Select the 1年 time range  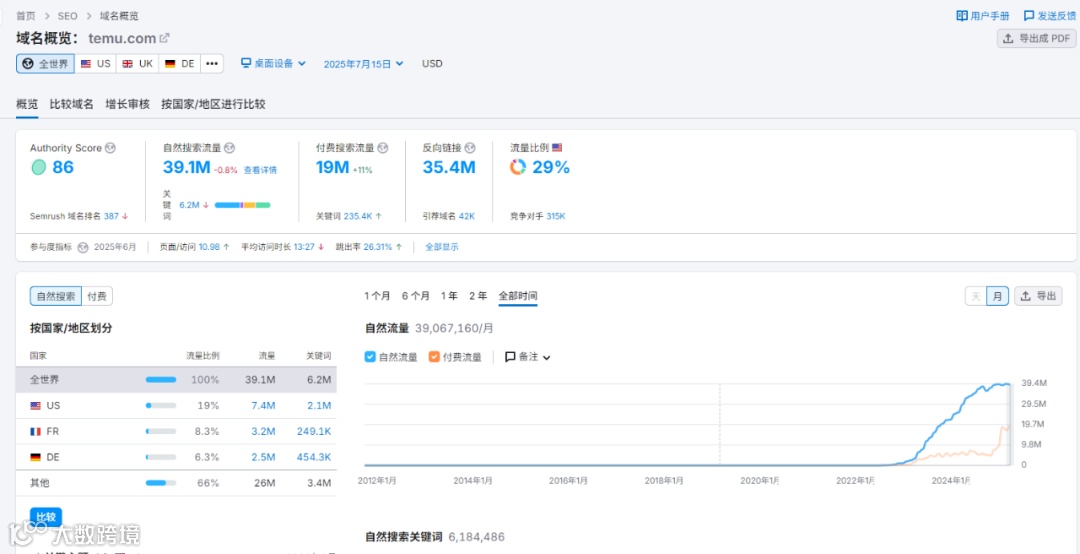tap(449, 296)
